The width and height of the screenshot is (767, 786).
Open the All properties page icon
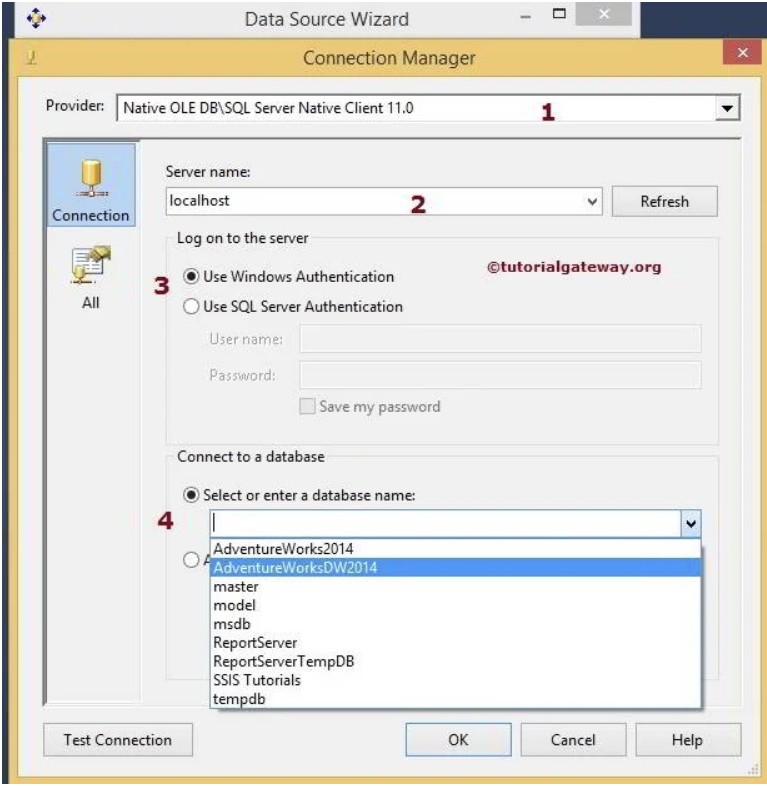(x=91, y=278)
